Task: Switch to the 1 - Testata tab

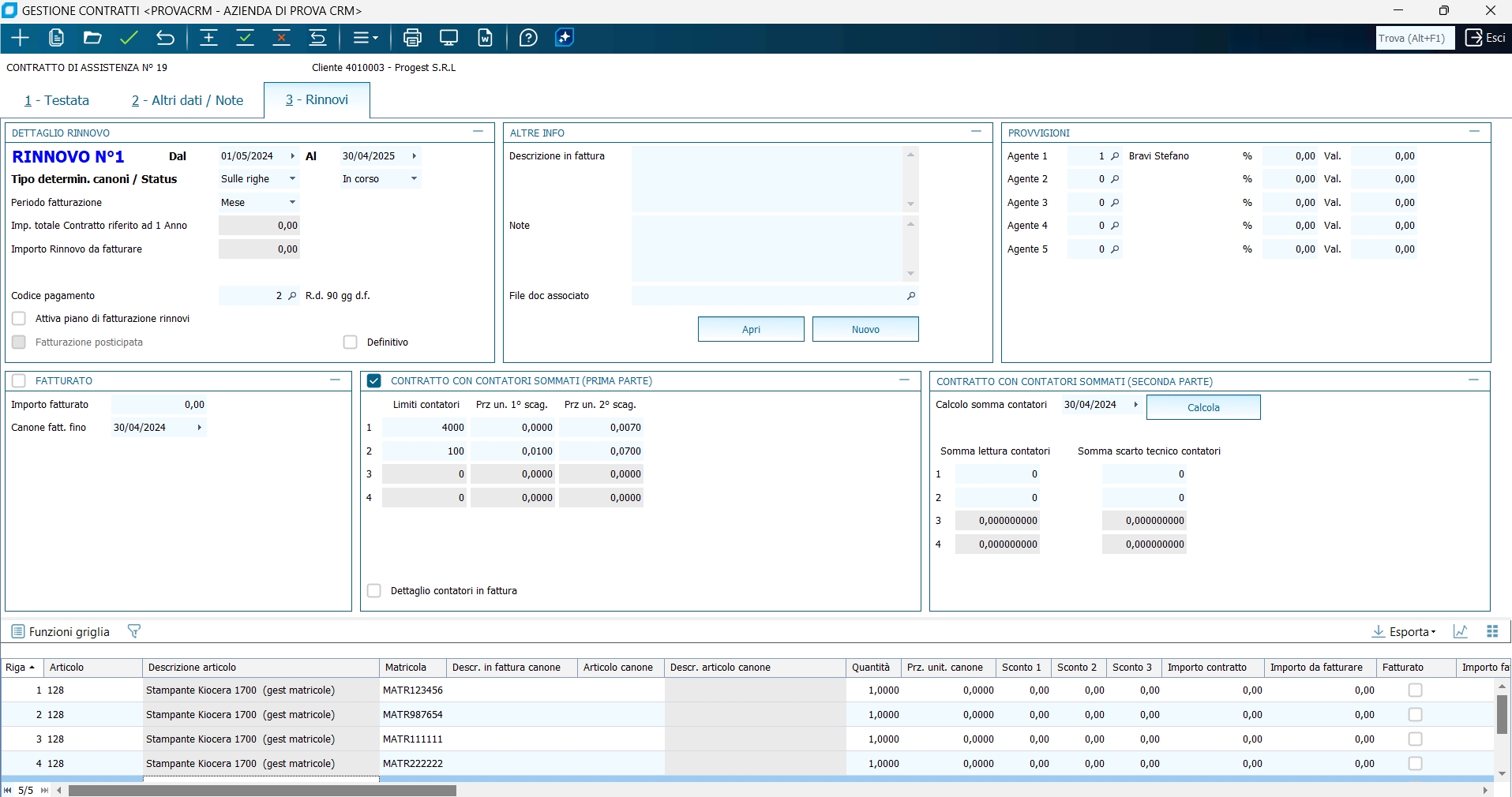Action: (x=57, y=100)
